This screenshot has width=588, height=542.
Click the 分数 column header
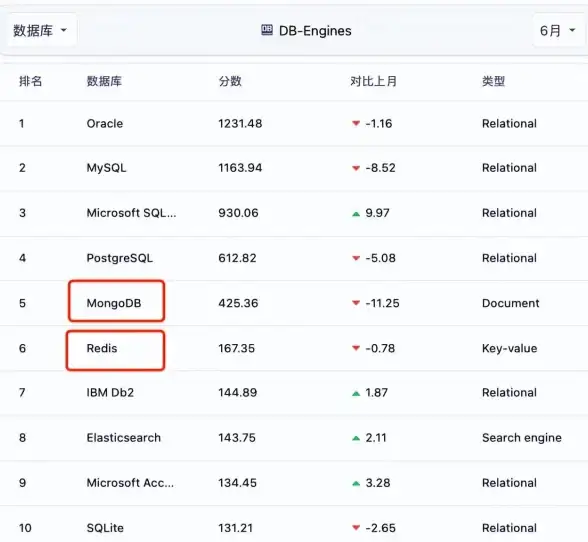click(230, 81)
